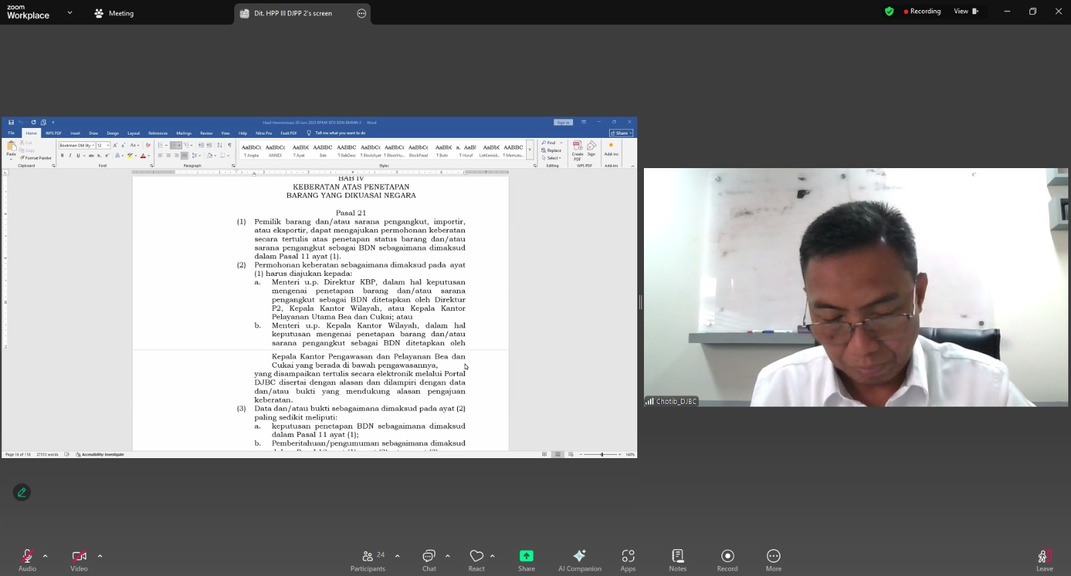
Task: Apply the Bab style from gallery
Action: pyautogui.click(x=322, y=150)
